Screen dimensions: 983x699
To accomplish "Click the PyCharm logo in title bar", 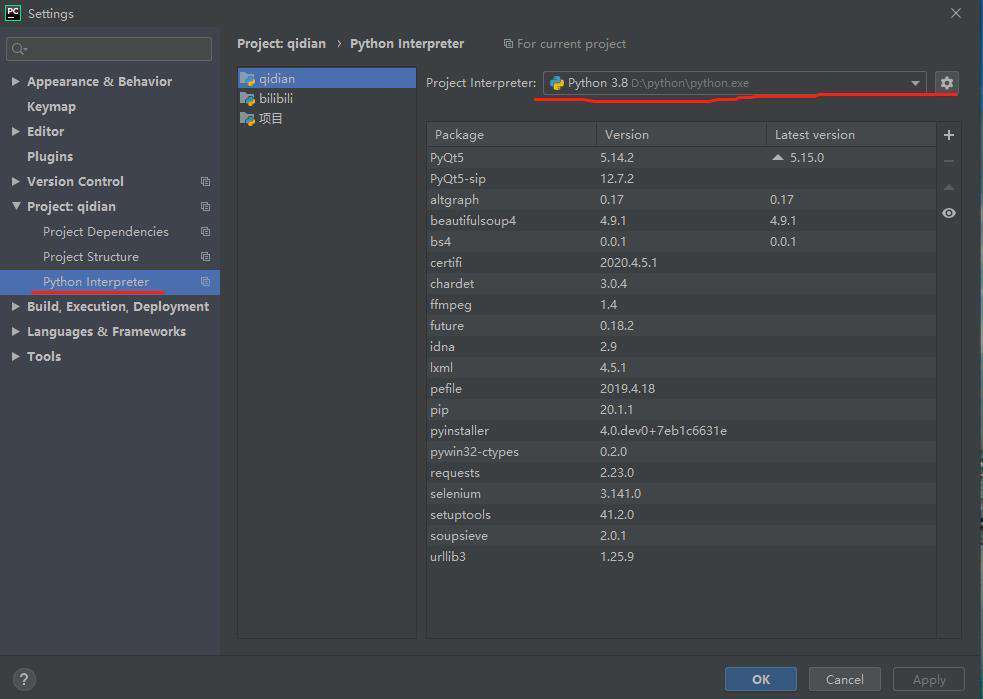I will coord(13,13).
